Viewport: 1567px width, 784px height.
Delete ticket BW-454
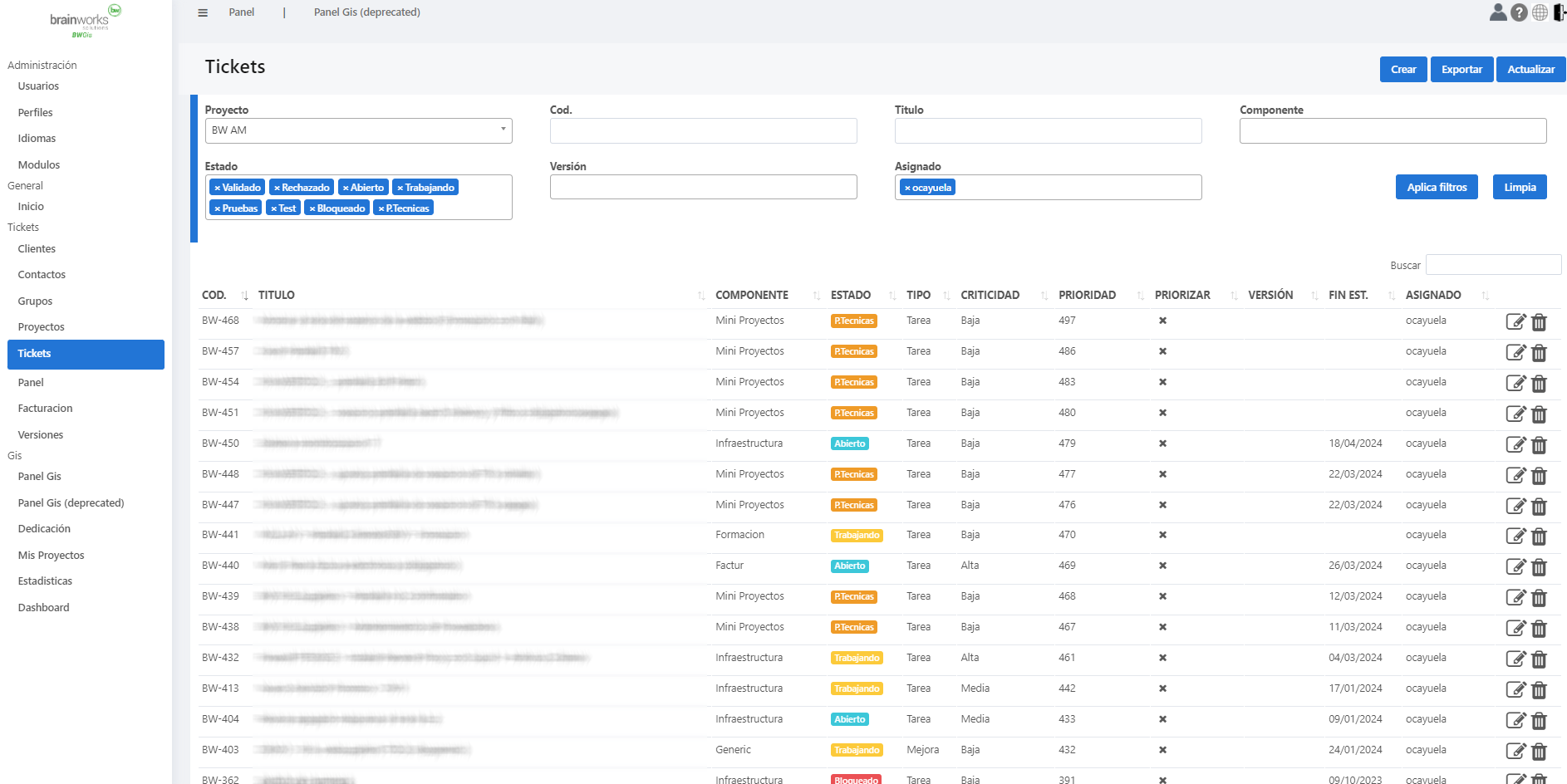point(1539,384)
